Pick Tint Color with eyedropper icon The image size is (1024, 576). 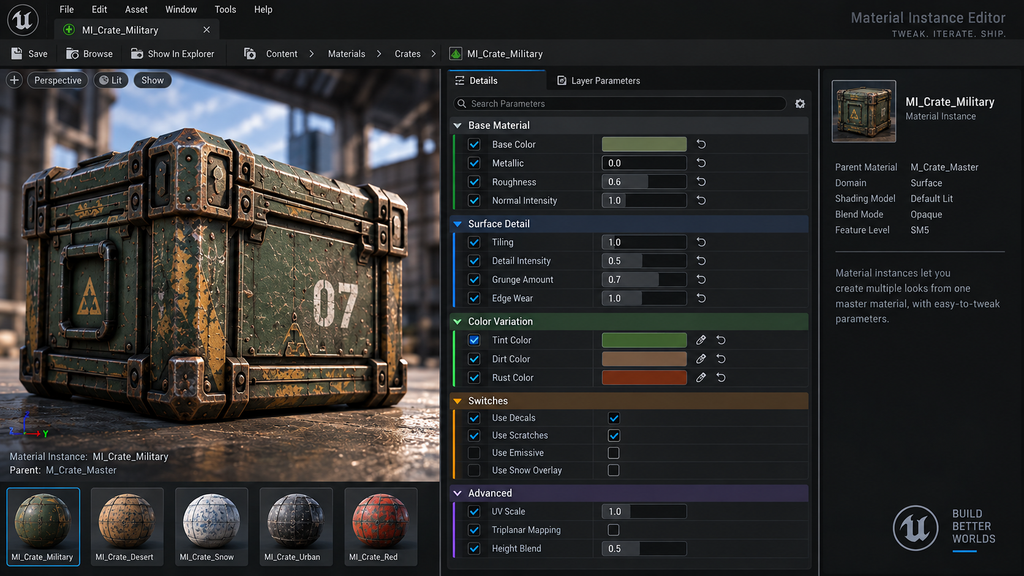click(x=701, y=340)
